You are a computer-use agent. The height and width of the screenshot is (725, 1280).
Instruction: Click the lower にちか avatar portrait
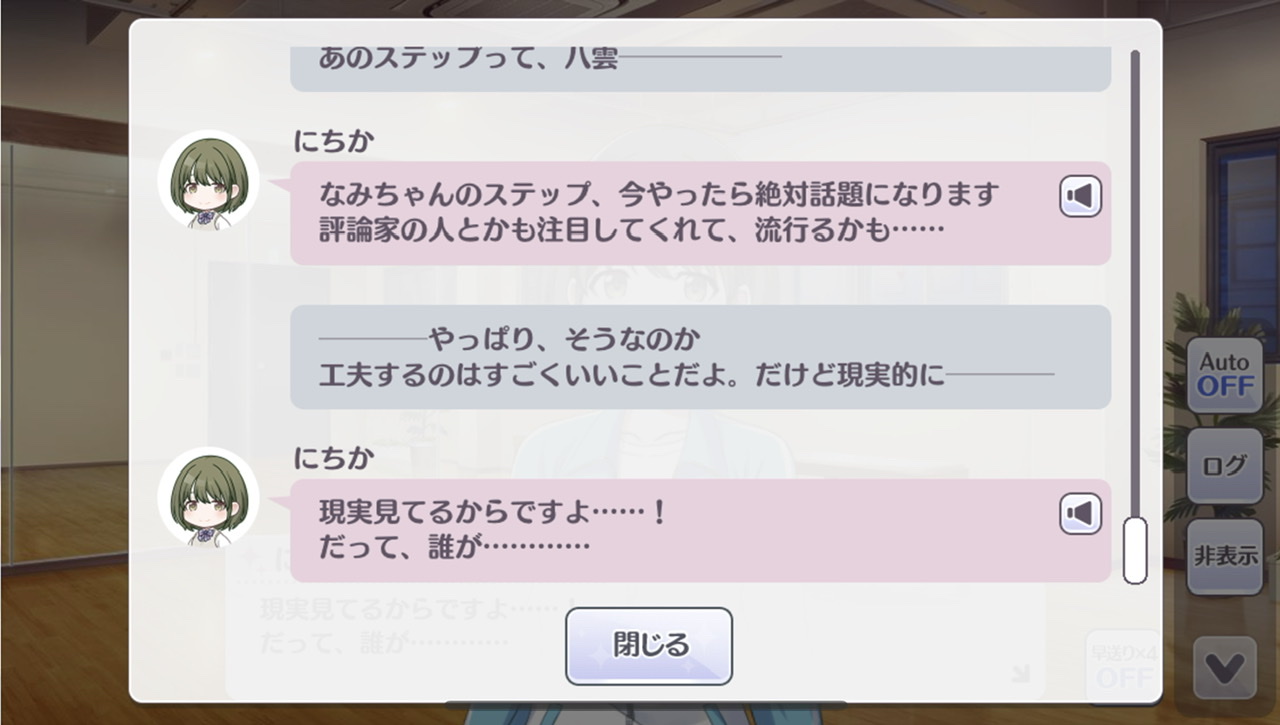209,498
